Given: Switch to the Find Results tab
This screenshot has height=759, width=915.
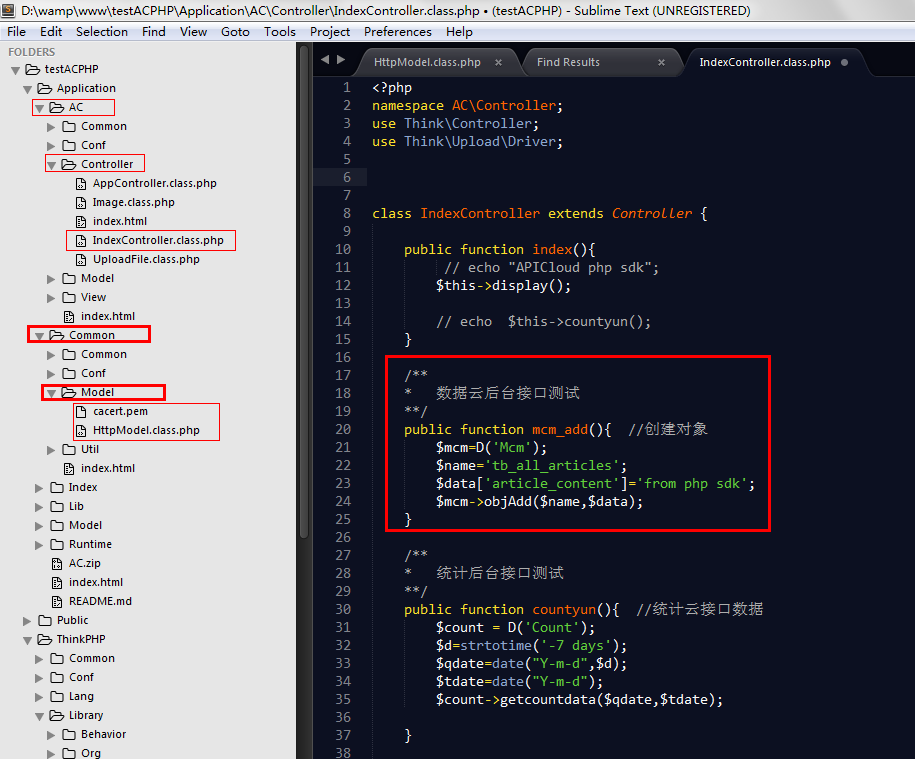Looking at the screenshot, I should pyautogui.click(x=568, y=62).
